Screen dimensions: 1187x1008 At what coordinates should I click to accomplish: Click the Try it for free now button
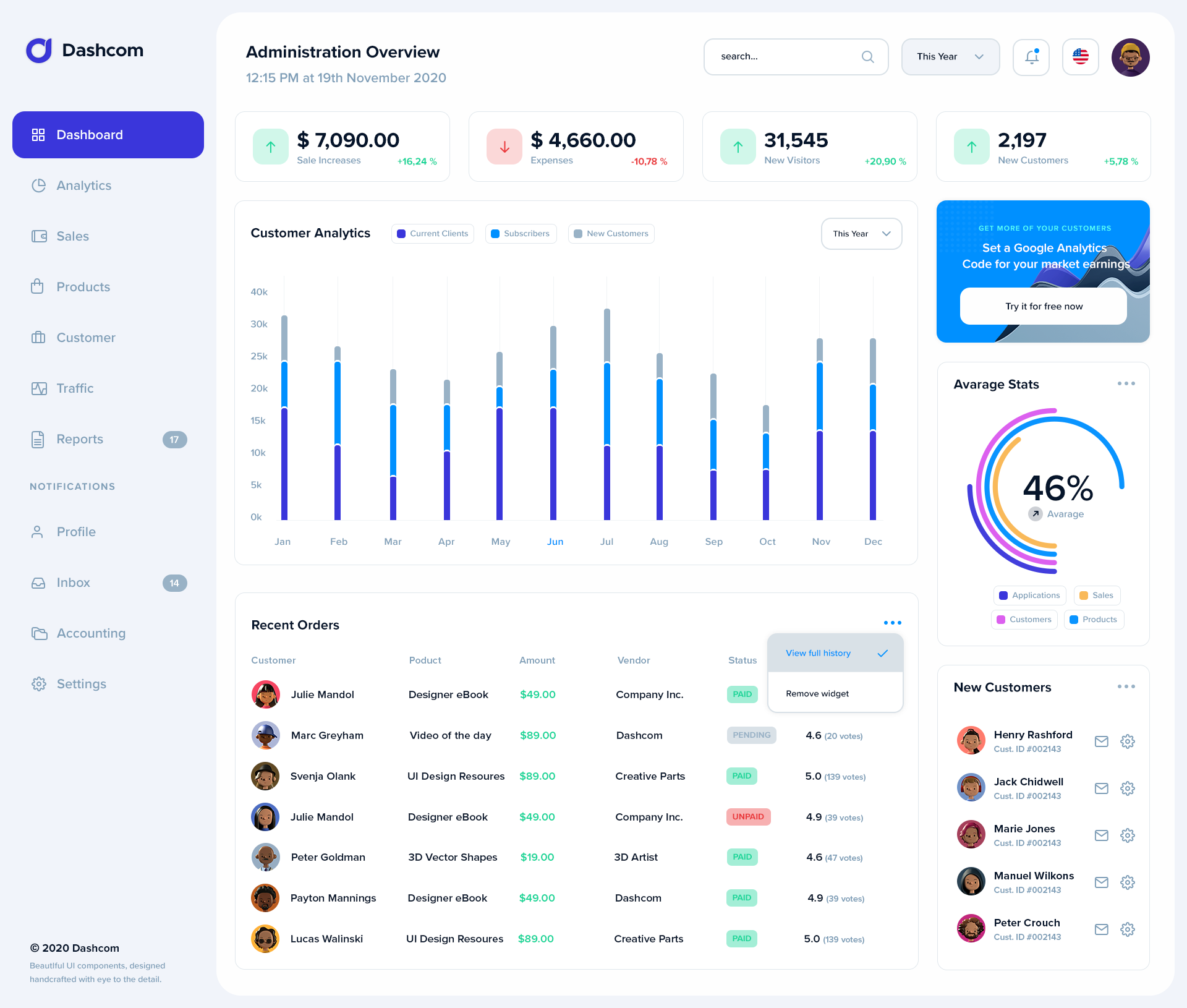(1043, 305)
